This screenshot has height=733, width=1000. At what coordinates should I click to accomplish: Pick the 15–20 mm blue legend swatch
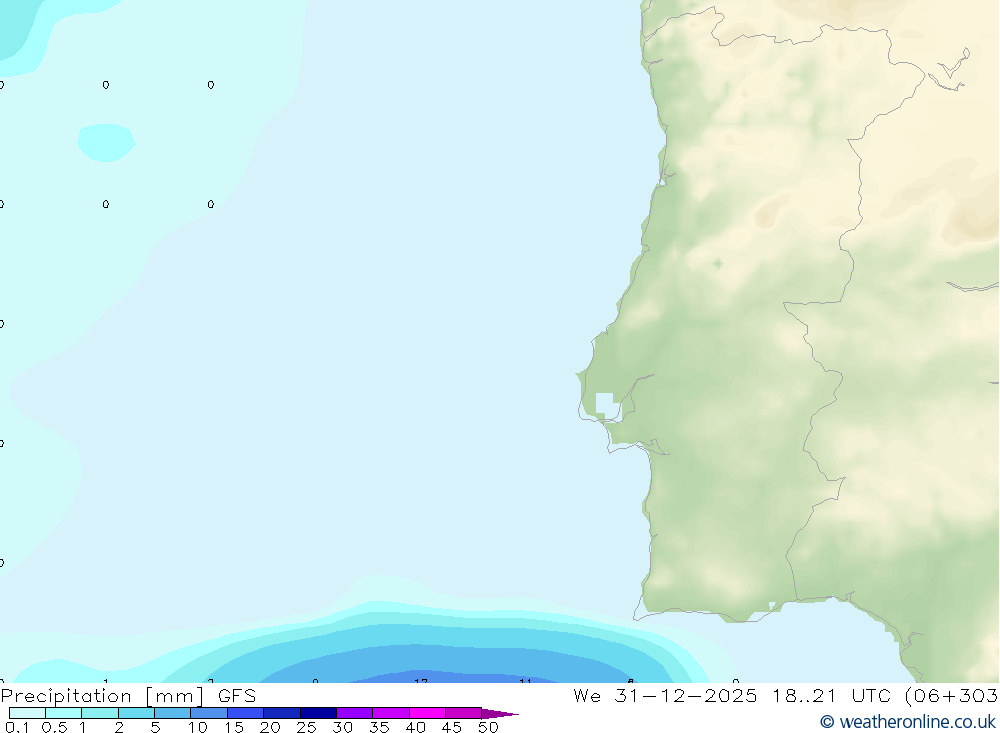(246, 713)
